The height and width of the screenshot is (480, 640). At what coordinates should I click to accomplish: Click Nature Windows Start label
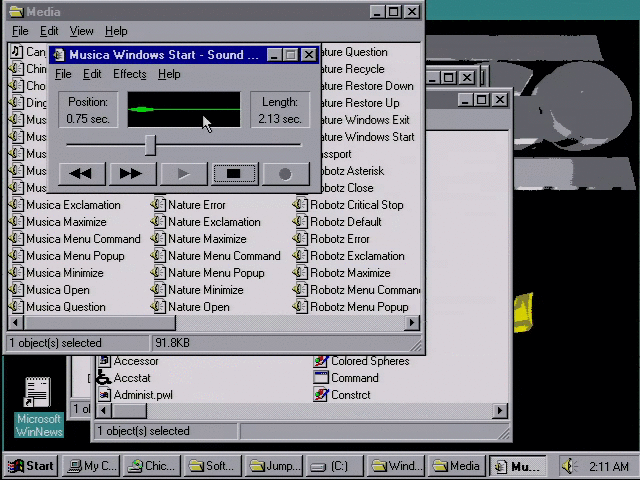click(367, 137)
